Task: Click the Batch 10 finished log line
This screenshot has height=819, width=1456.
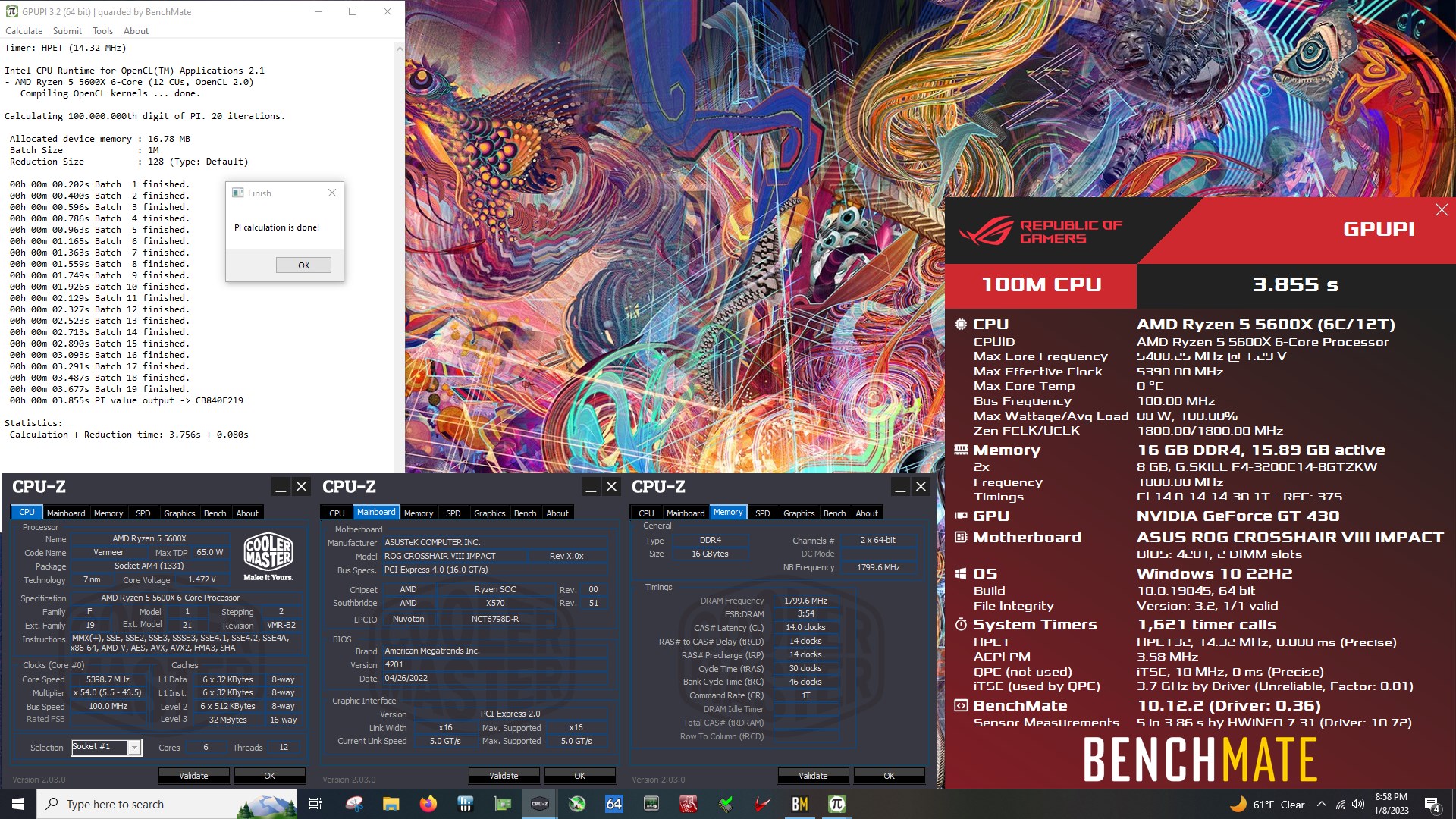Action: click(x=99, y=287)
